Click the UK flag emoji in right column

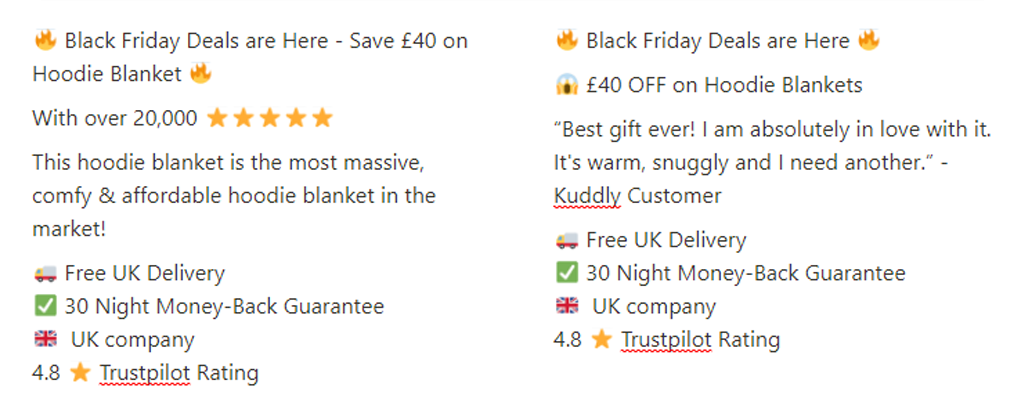(x=567, y=306)
